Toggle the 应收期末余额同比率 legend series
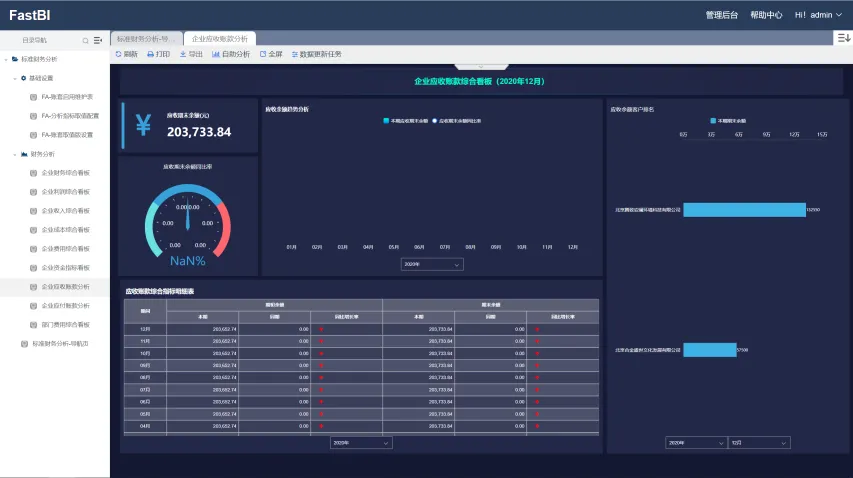The width and height of the screenshot is (853, 478). click(456, 121)
